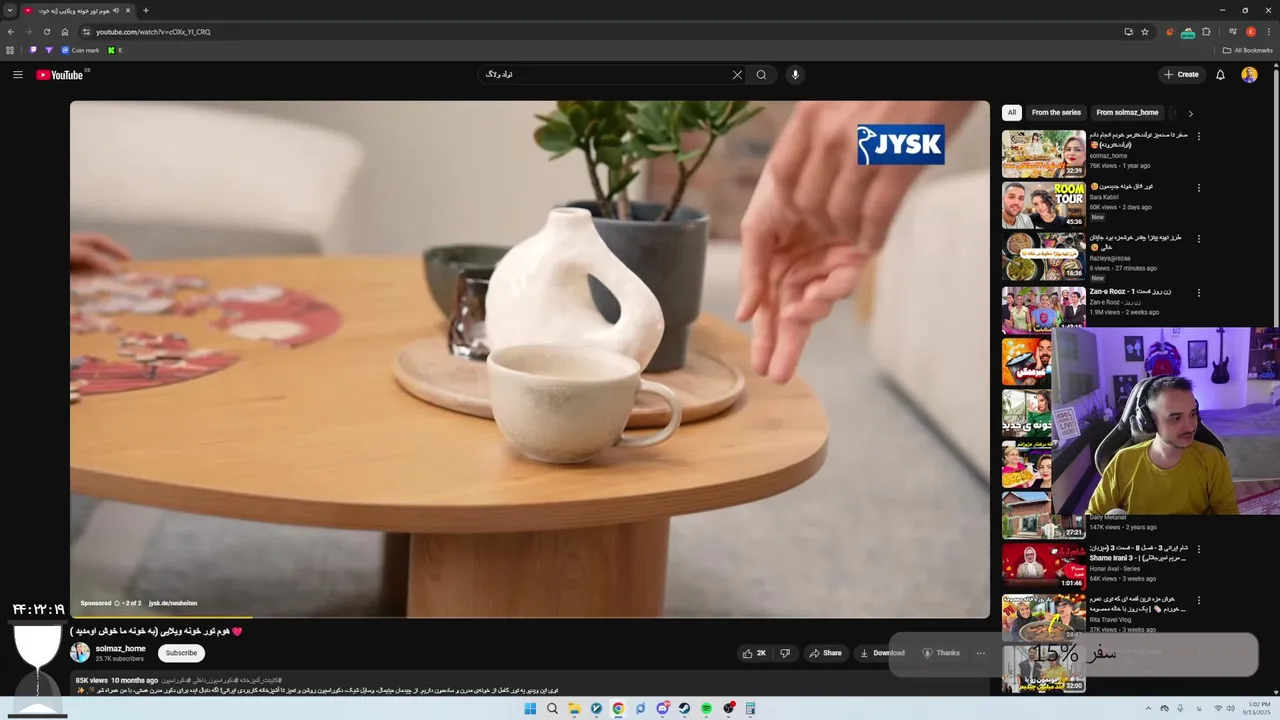Image resolution: width=1280 pixels, height=720 pixels.
Task: Go back in the browser
Action: click(x=11, y=32)
